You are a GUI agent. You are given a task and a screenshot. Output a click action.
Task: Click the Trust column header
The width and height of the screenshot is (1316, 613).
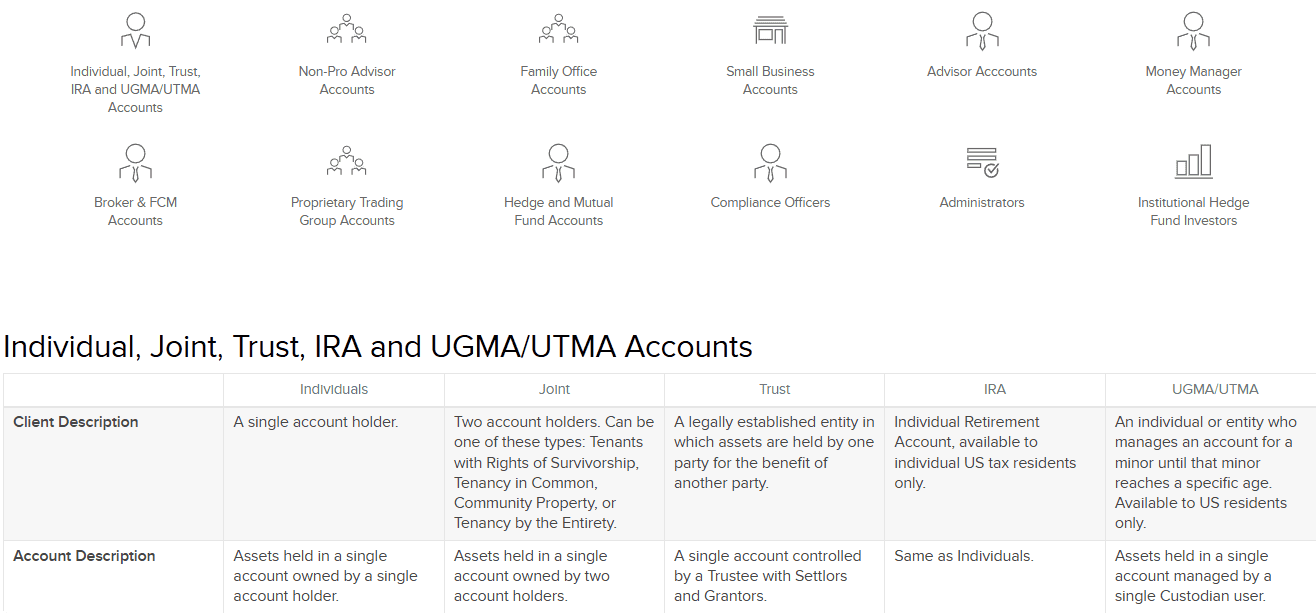(774, 389)
